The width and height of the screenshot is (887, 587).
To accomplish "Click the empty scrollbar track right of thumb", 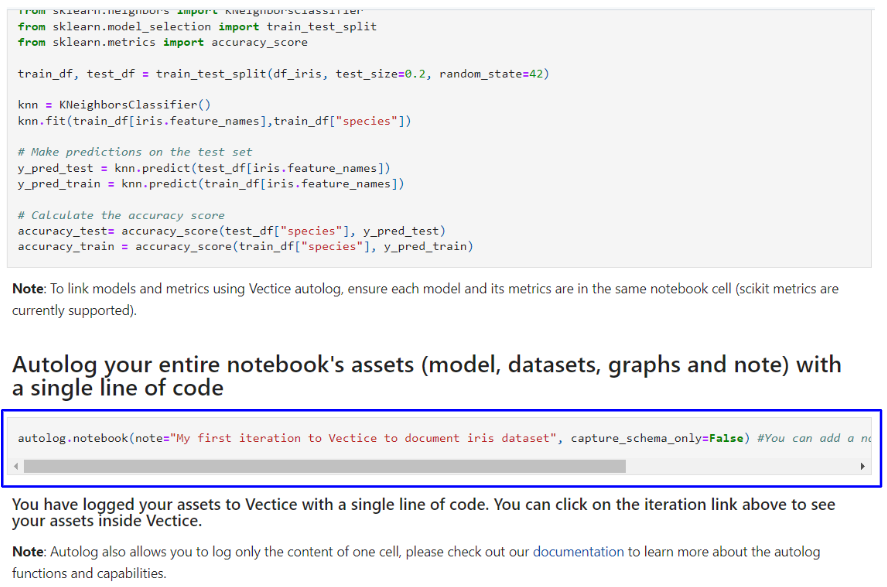I will pos(740,466).
